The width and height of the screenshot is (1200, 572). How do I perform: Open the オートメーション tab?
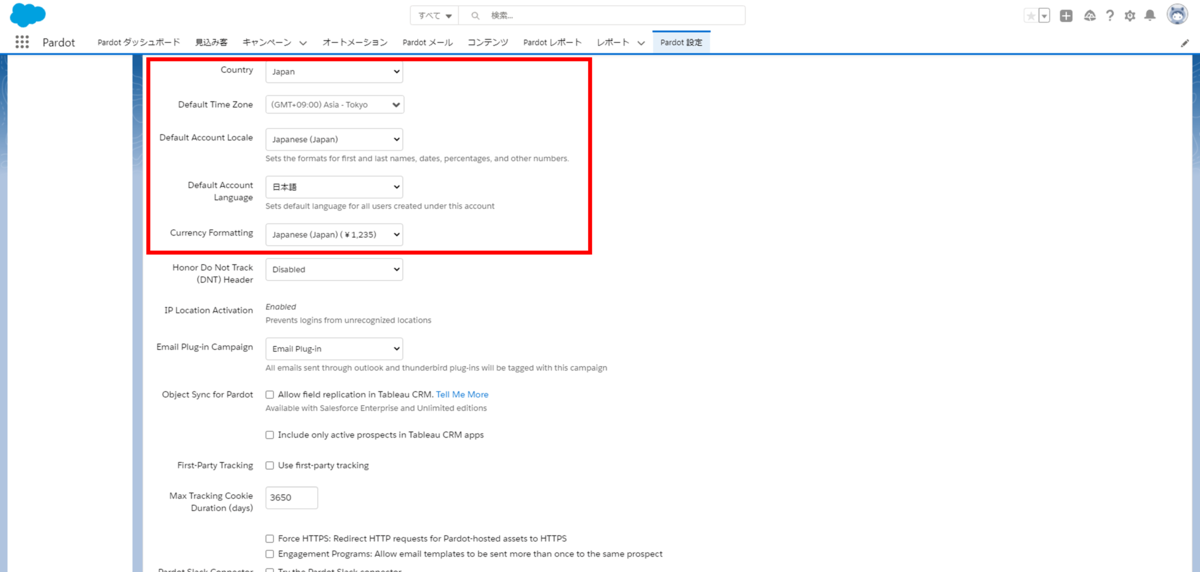click(355, 43)
